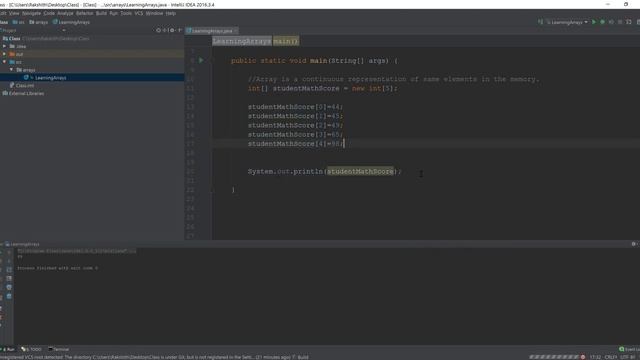Click the Make Project icon left of run configuration
Viewport: 640px width, 360px height.
(x=540, y=22)
